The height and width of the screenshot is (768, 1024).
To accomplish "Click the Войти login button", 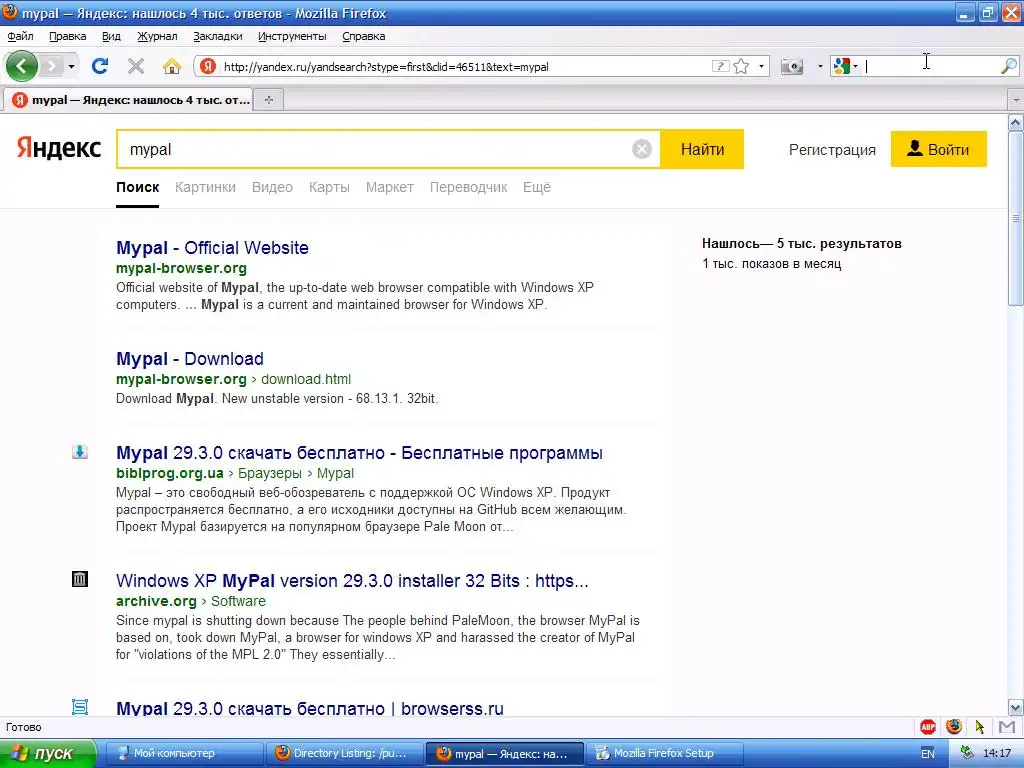I will click(938, 150).
